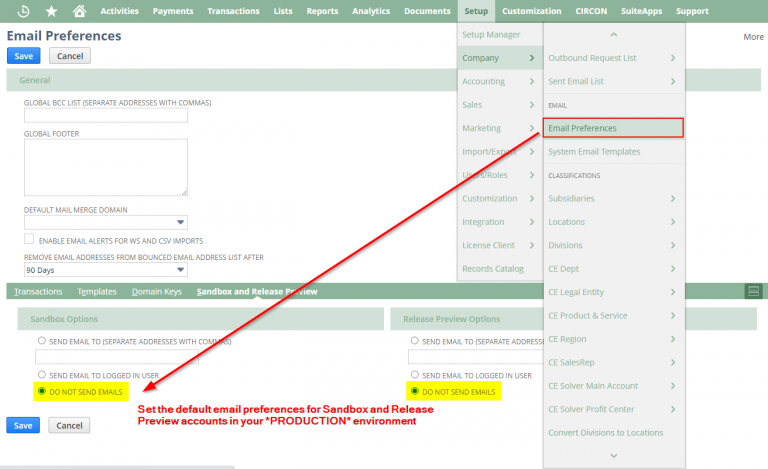The width and height of the screenshot is (768, 469).
Task: Open the Reports menu
Action: click(x=322, y=11)
